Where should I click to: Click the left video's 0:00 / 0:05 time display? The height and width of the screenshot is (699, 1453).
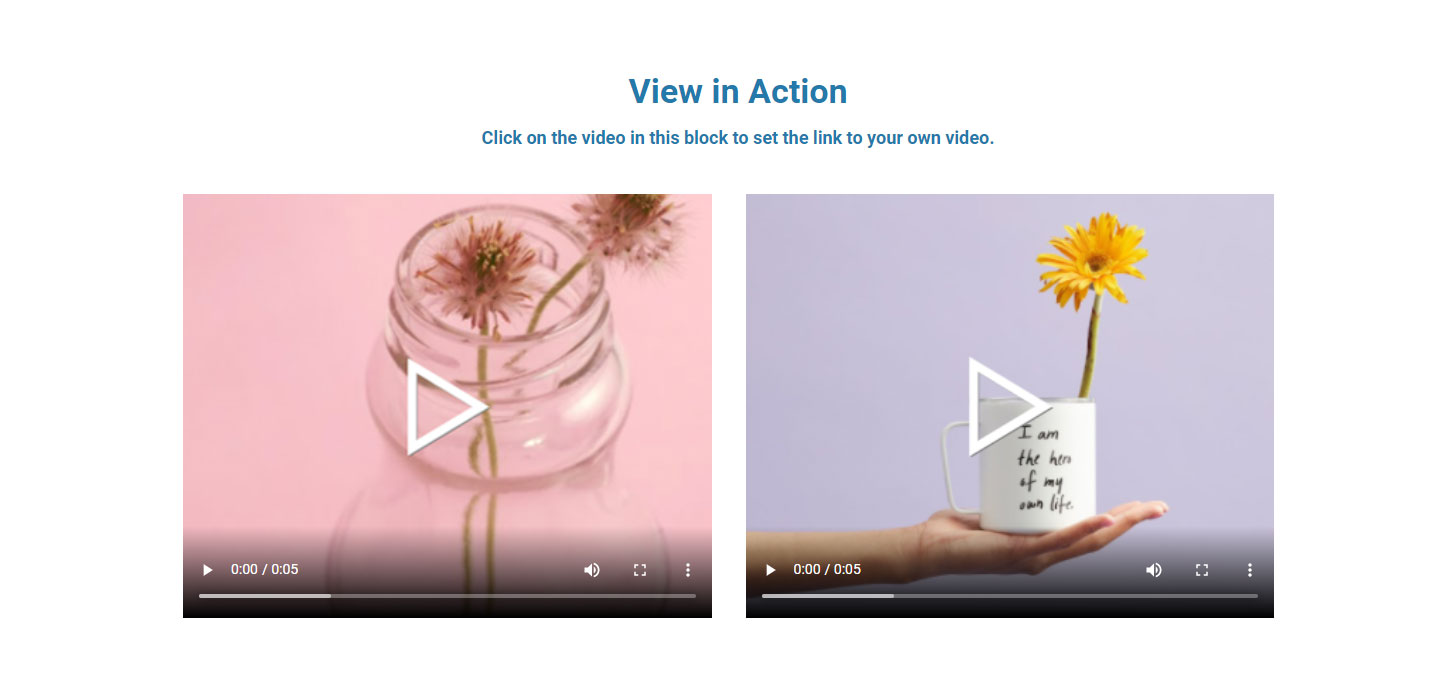click(264, 570)
